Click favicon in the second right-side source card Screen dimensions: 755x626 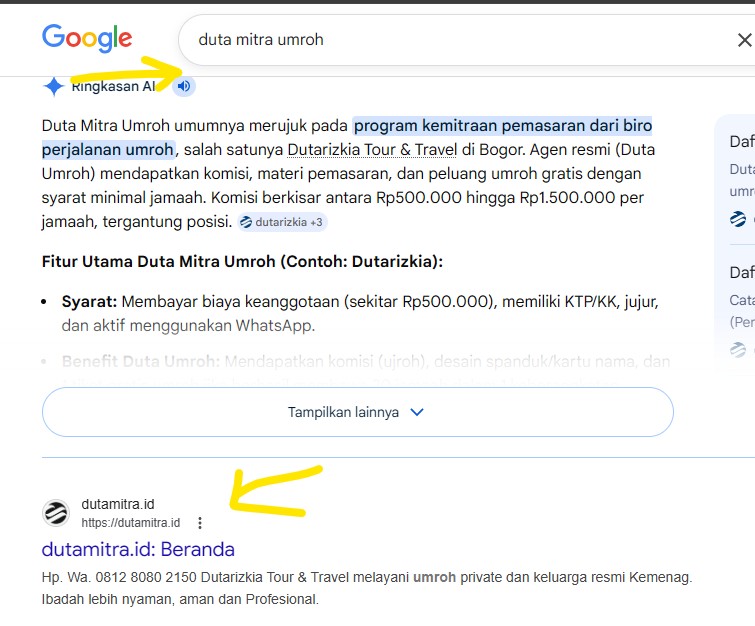[x=737, y=349]
